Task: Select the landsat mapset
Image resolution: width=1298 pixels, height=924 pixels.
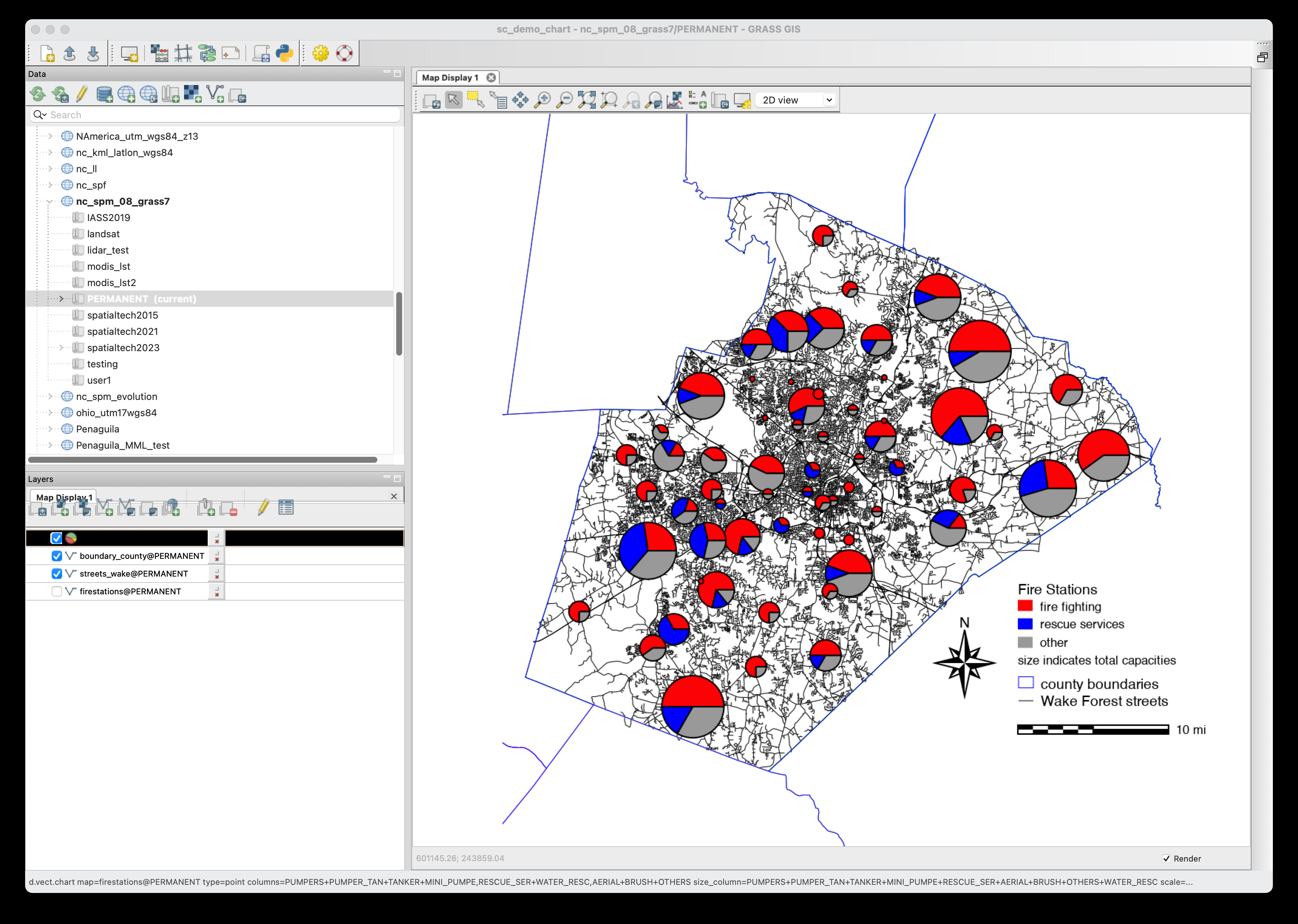Action: point(103,234)
